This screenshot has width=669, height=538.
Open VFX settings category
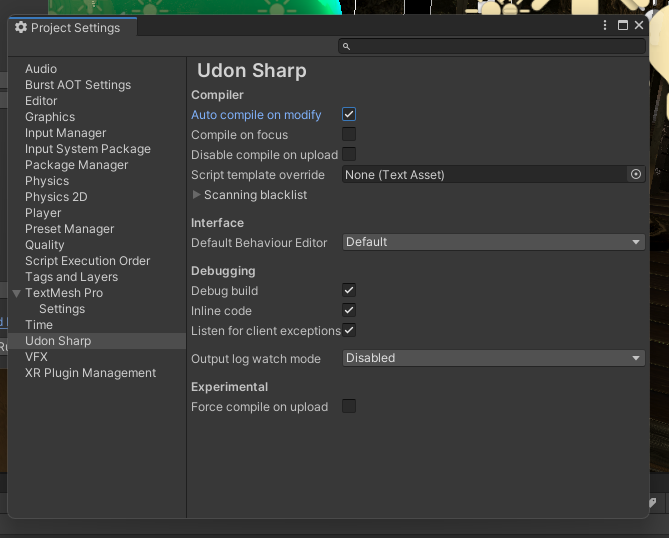click(x=36, y=357)
